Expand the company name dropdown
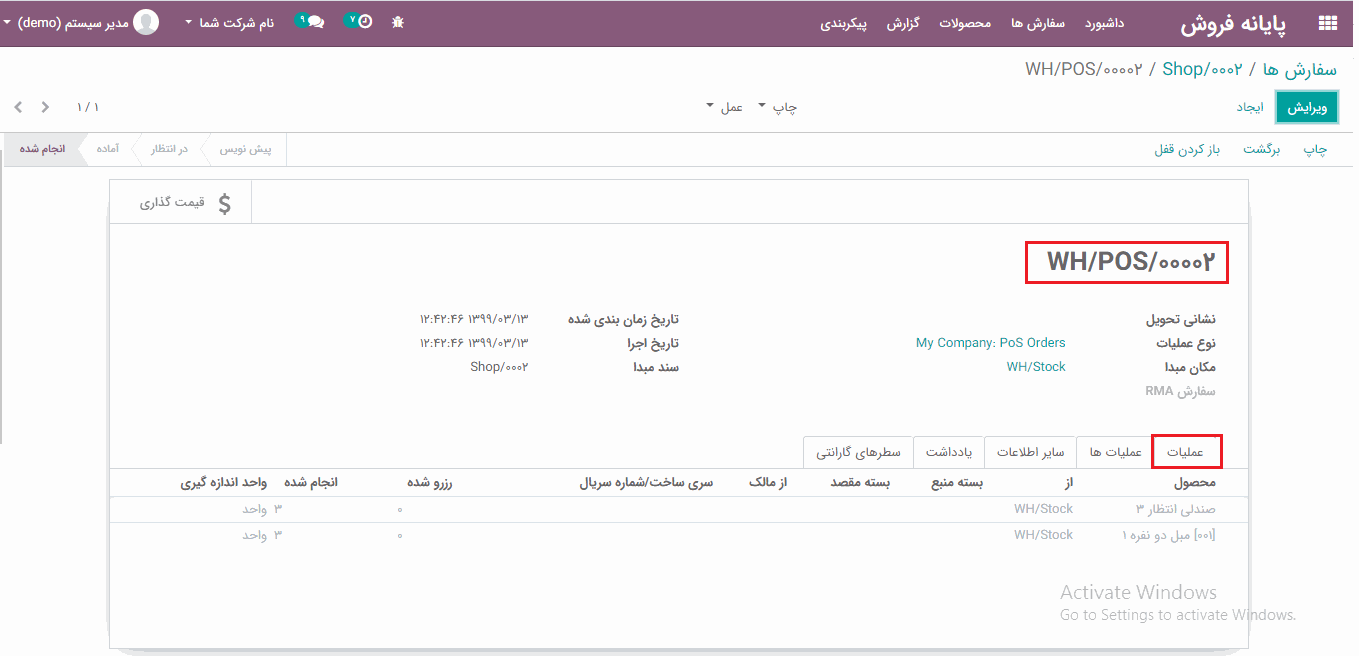This screenshot has height=656, width=1359. 229,22
